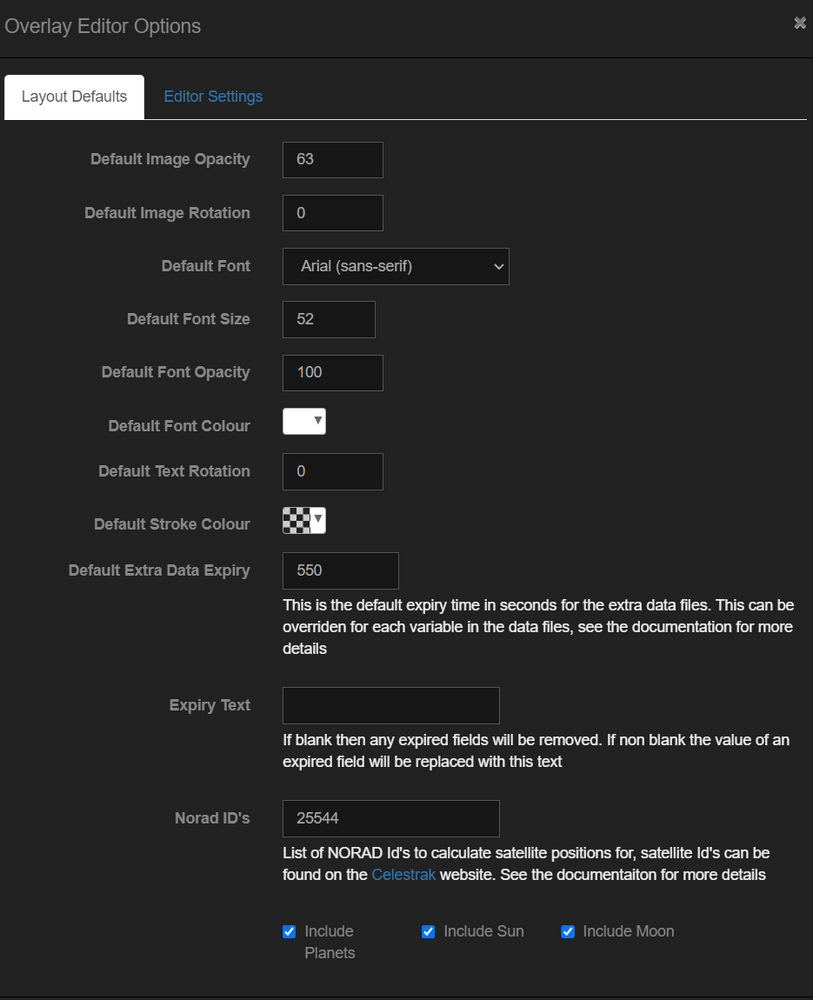
Task: Toggle the Include Moon checkbox
Action: tap(567, 931)
